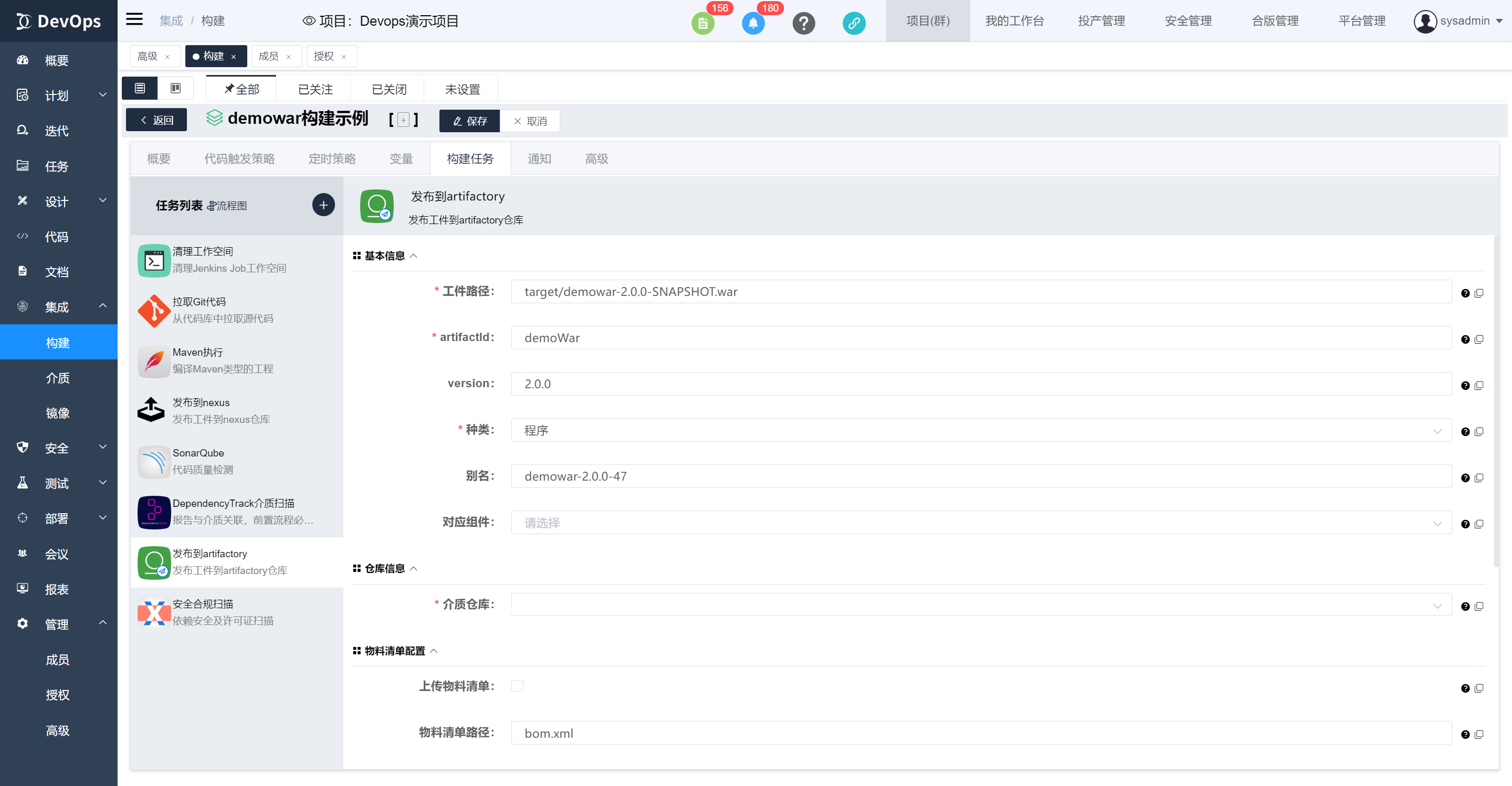Image resolution: width=1512 pixels, height=786 pixels.
Task: Click into the 别名 input field
Action: [980, 476]
